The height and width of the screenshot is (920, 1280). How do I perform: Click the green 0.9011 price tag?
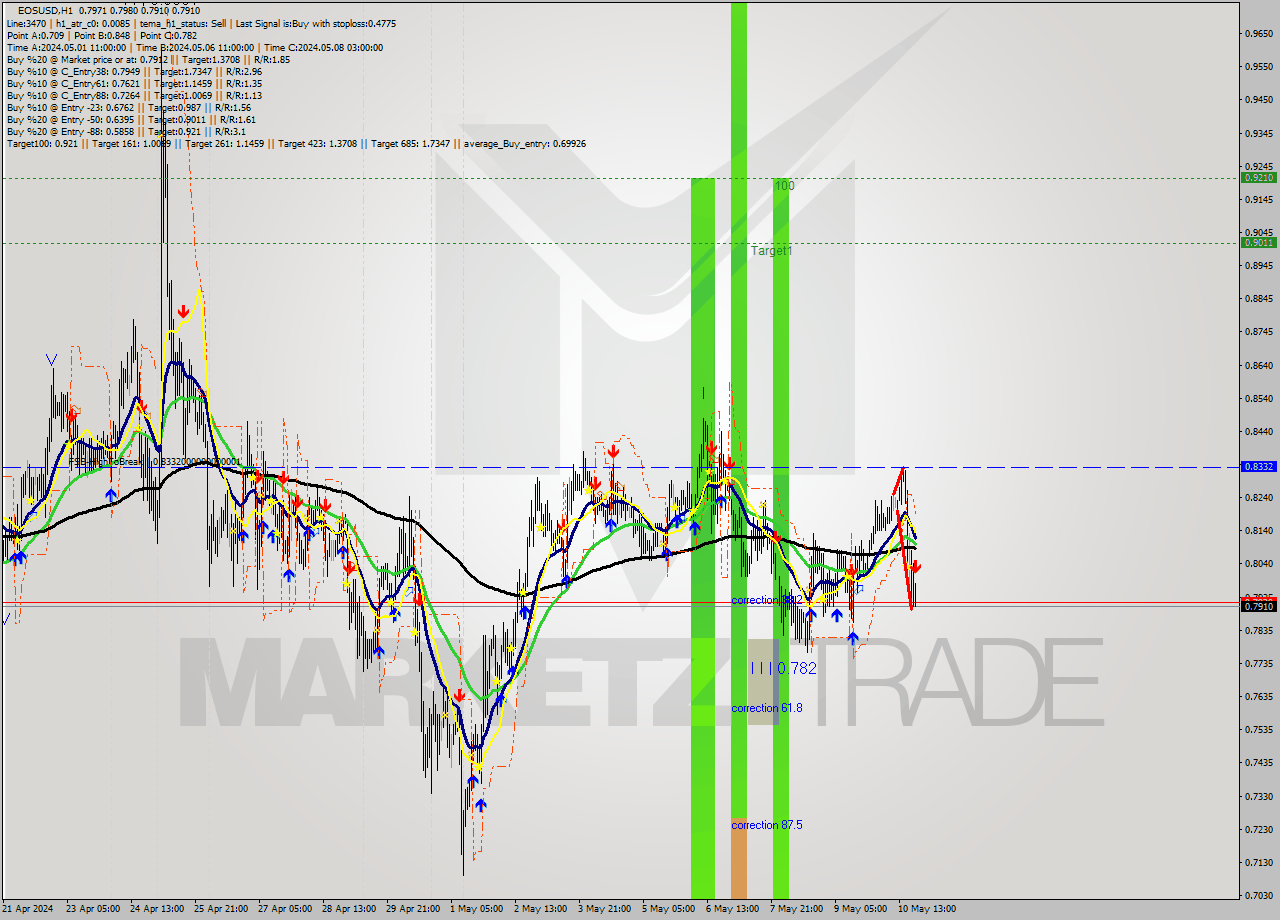(1258, 242)
